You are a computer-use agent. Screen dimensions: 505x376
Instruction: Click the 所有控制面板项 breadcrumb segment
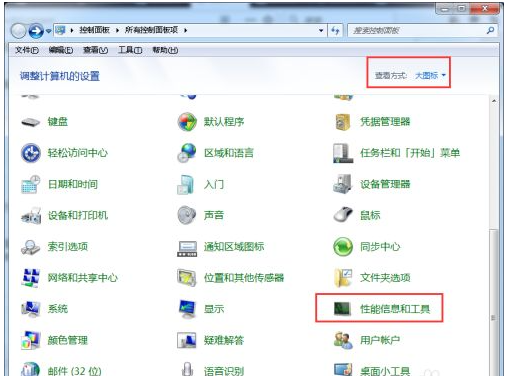(x=151, y=30)
